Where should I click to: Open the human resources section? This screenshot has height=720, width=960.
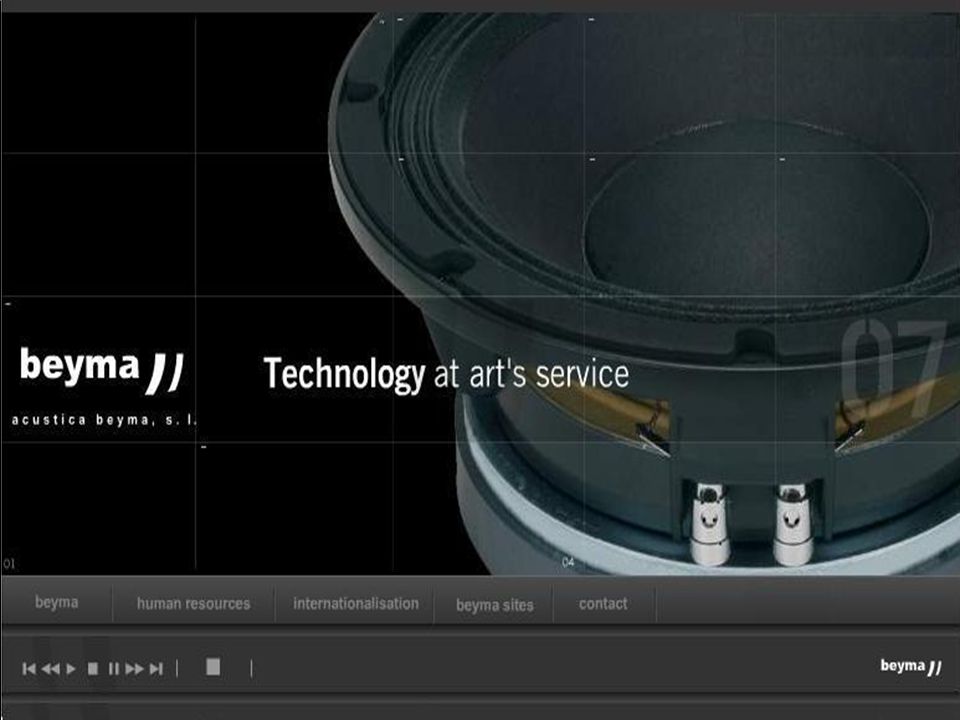(x=193, y=604)
